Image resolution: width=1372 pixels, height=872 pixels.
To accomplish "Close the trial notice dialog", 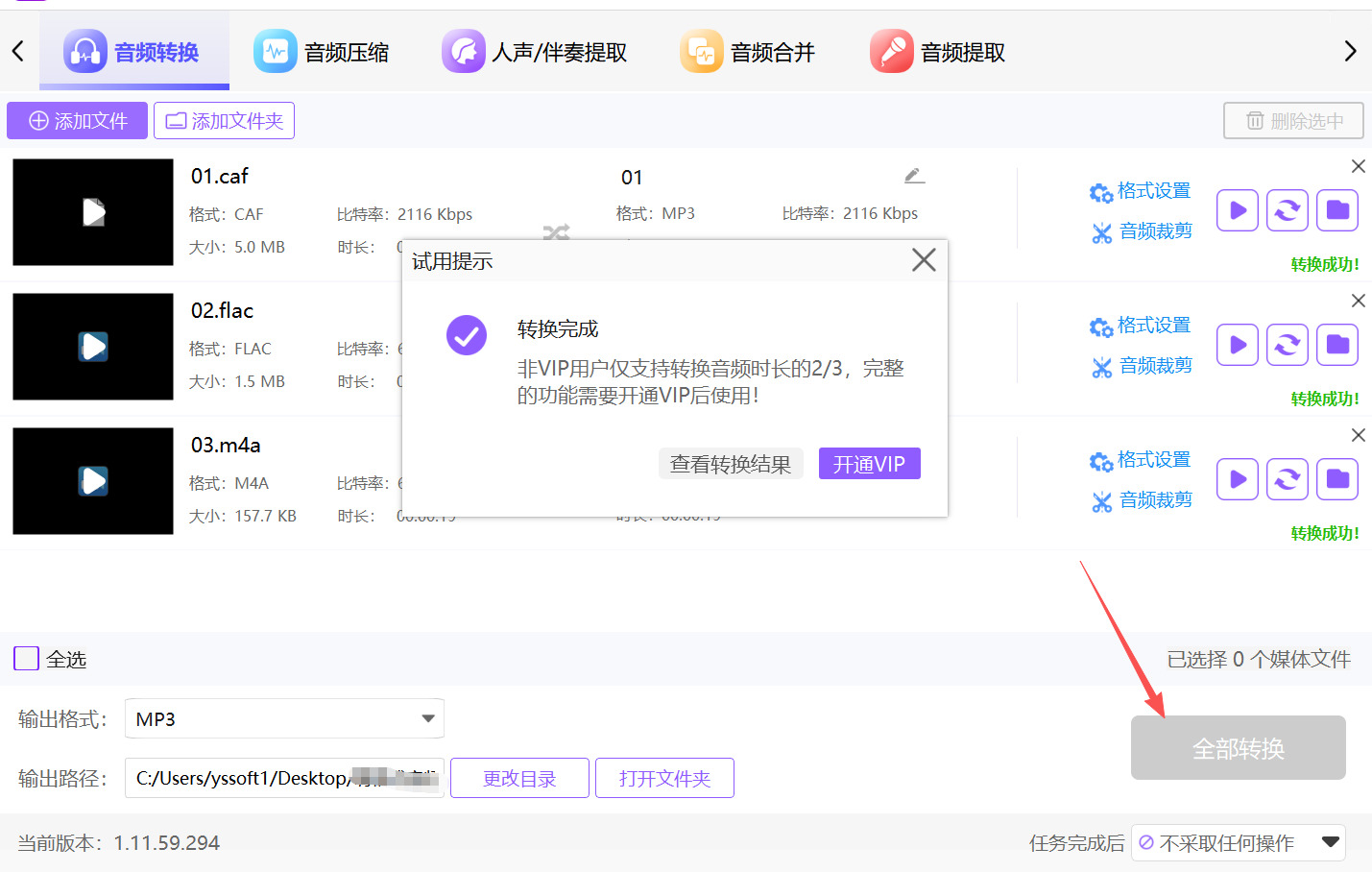I will [924, 260].
